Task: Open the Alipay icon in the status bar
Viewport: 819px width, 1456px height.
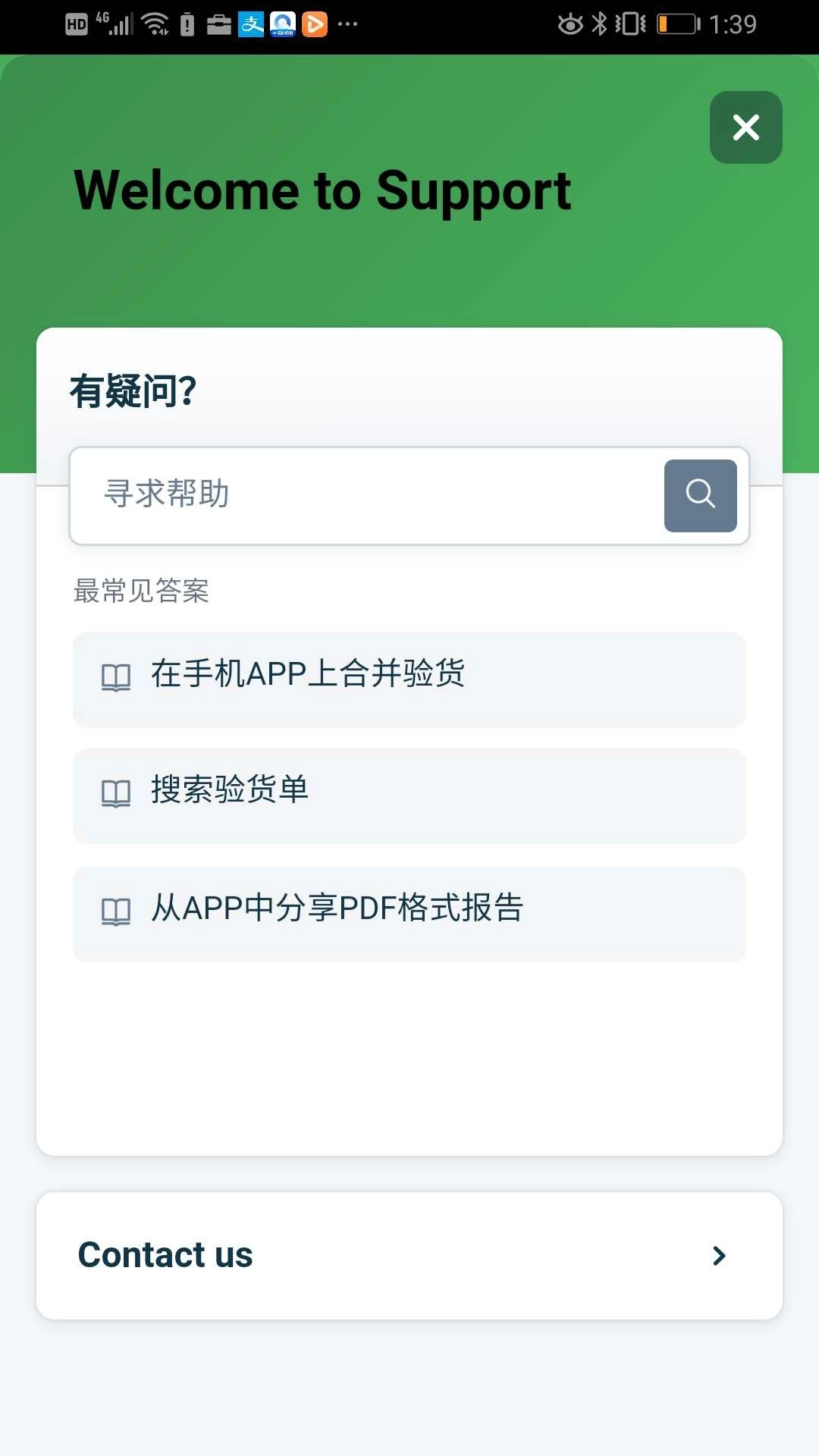Action: pyautogui.click(x=250, y=24)
